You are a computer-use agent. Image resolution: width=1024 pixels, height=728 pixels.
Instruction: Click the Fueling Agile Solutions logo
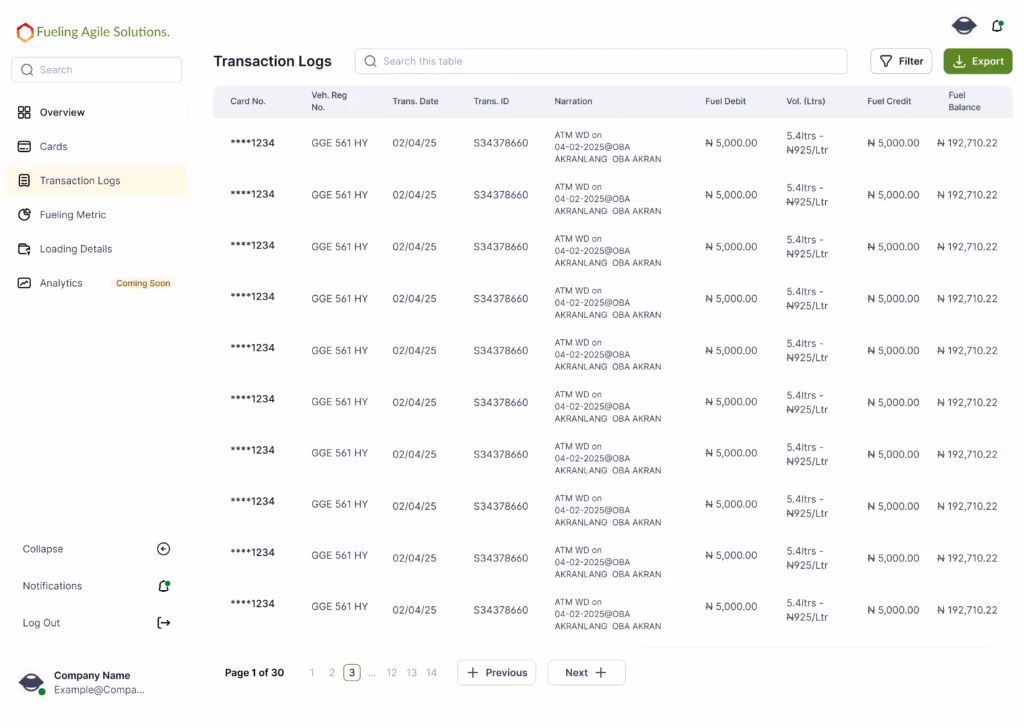93,32
